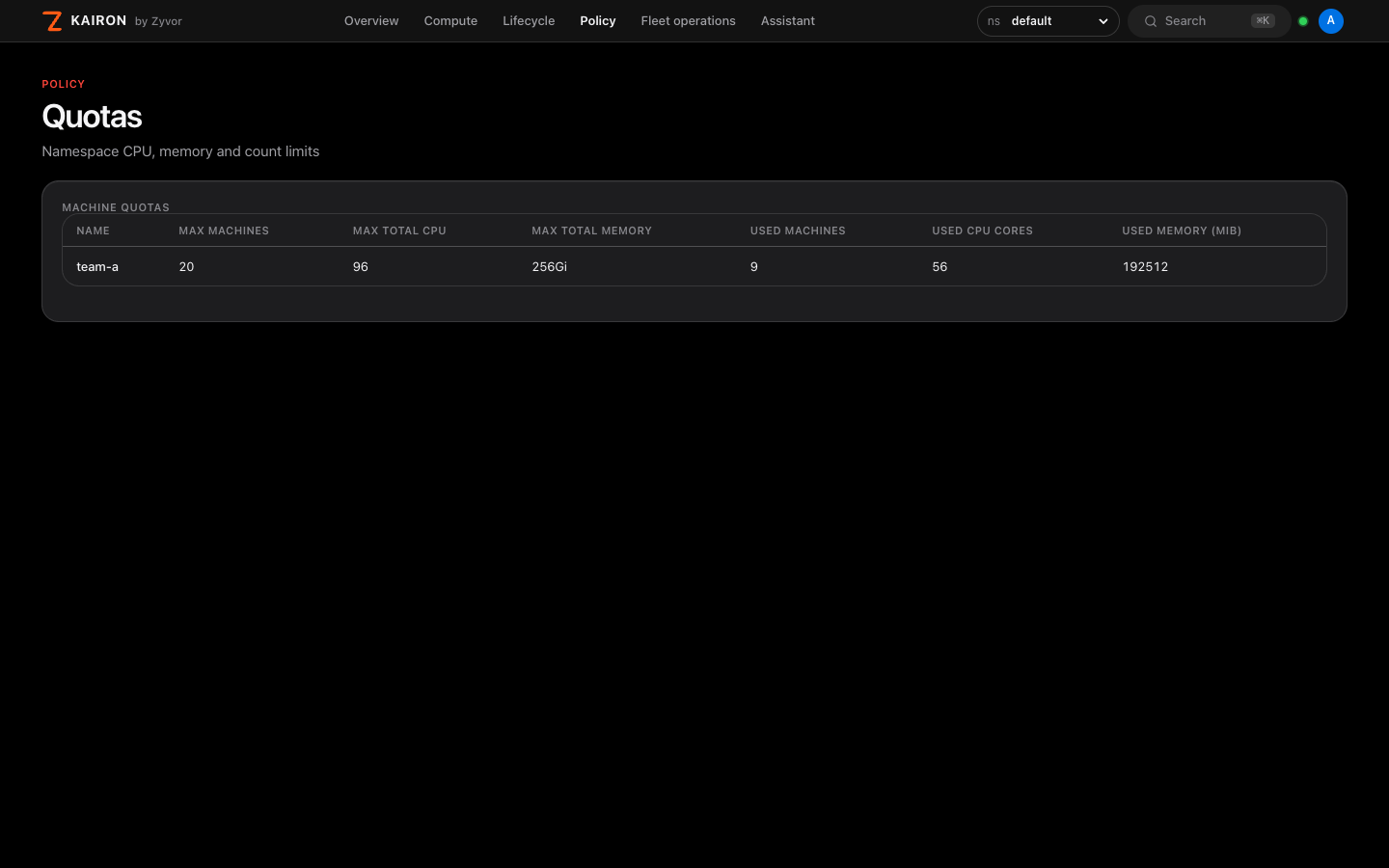Image resolution: width=1389 pixels, height=868 pixels.
Task: Click the search magnifier icon
Action: [x=1151, y=21]
